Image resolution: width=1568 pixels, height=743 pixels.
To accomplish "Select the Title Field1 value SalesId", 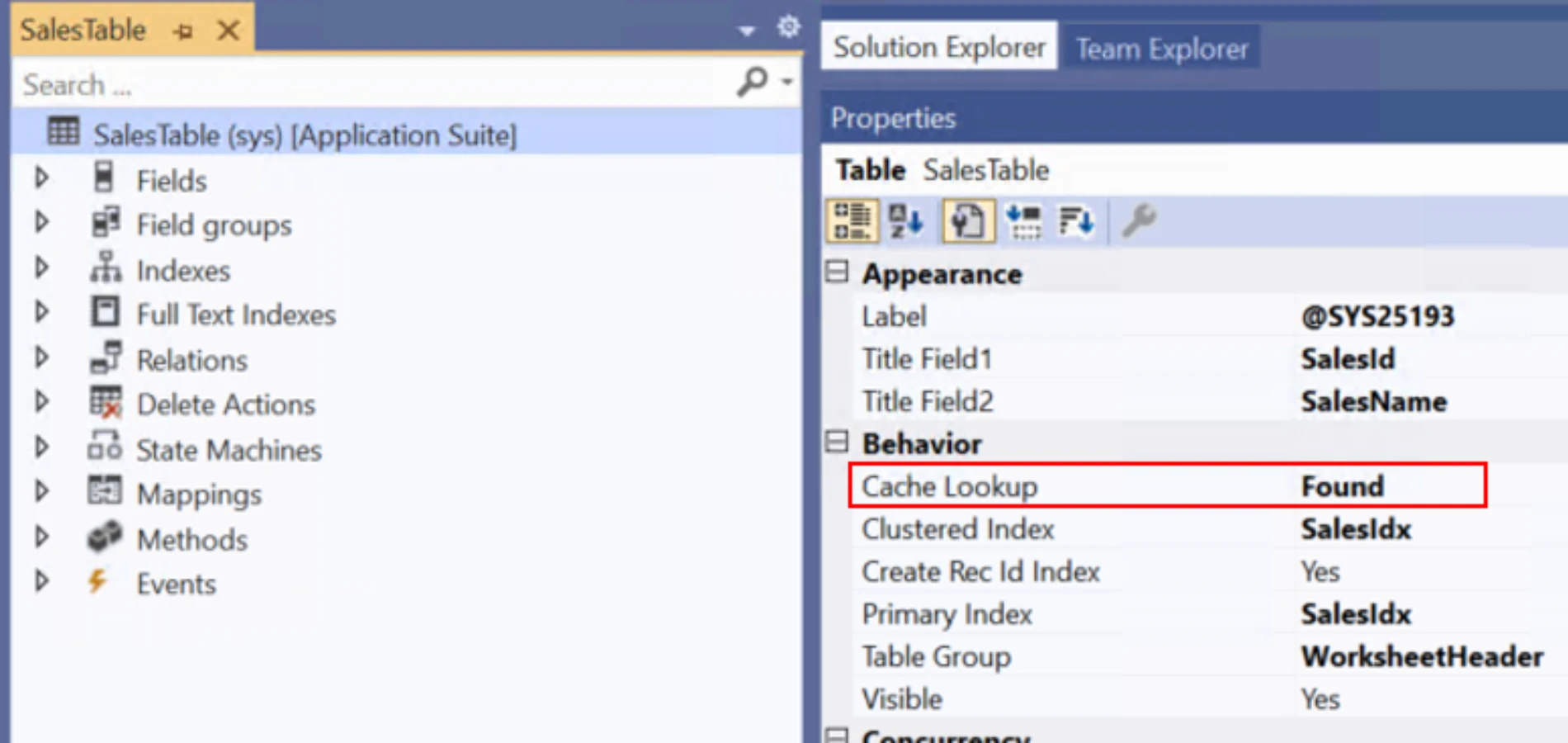I will pyautogui.click(x=1348, y=358).
